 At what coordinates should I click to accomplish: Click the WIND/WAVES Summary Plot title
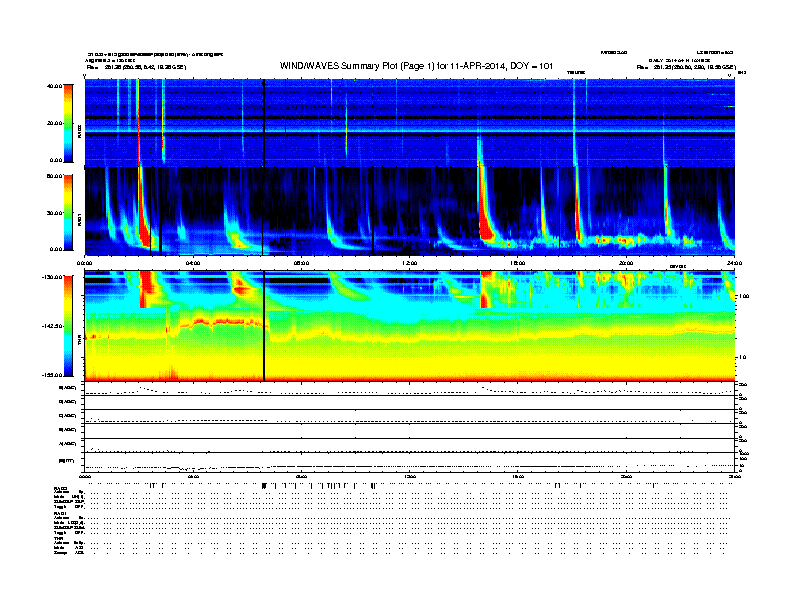point(416,66)
